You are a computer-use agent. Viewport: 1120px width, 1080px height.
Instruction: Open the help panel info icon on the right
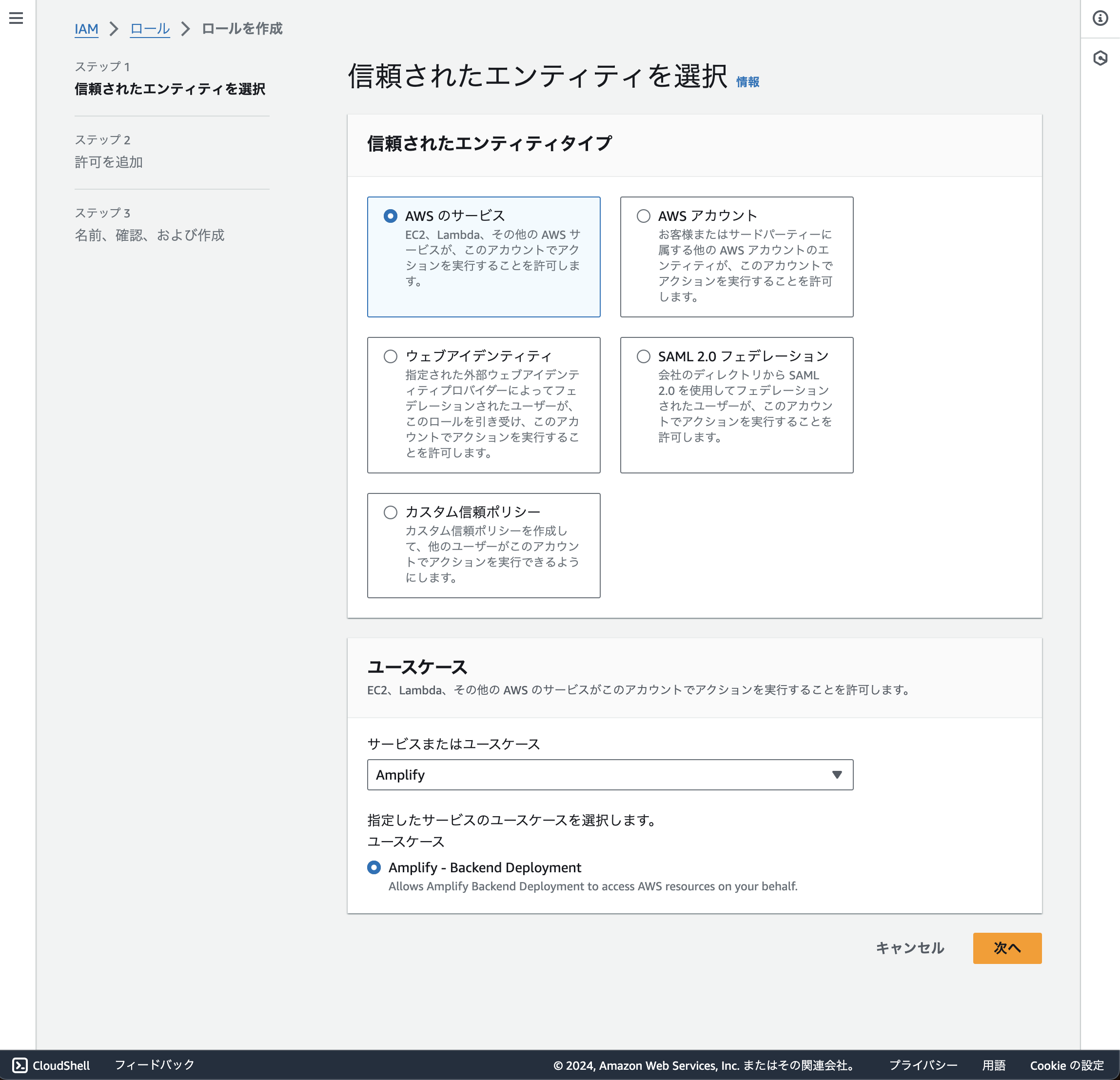tap(1100, 18)
